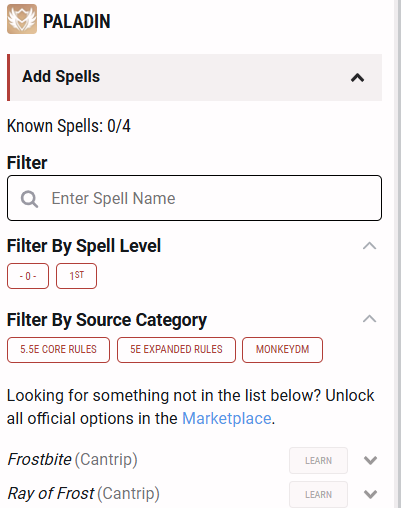
Task: Click the right-side vertical scrollbar
Action: (397, 254)
